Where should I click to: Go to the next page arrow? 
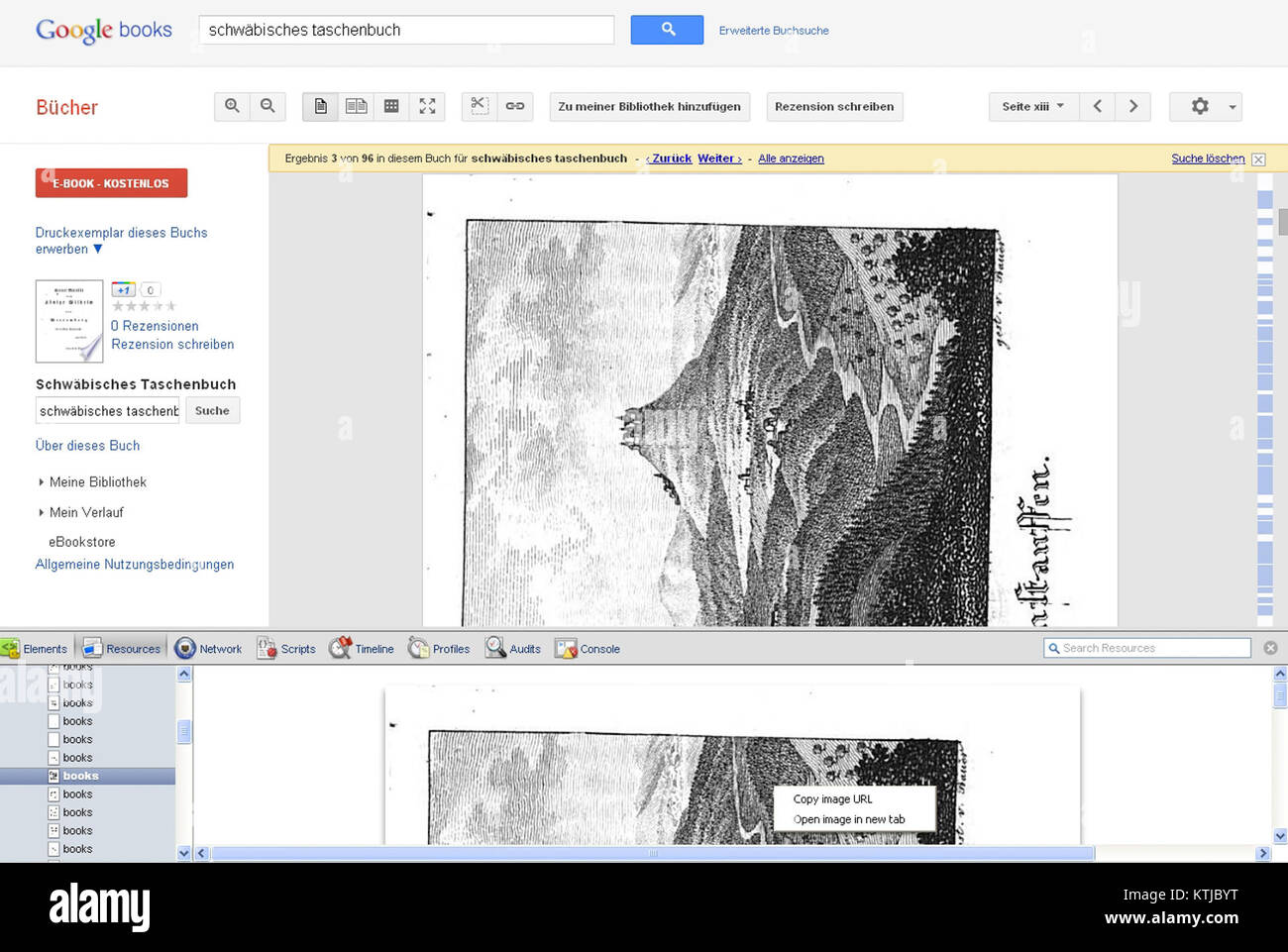[x=1132, y=106]
